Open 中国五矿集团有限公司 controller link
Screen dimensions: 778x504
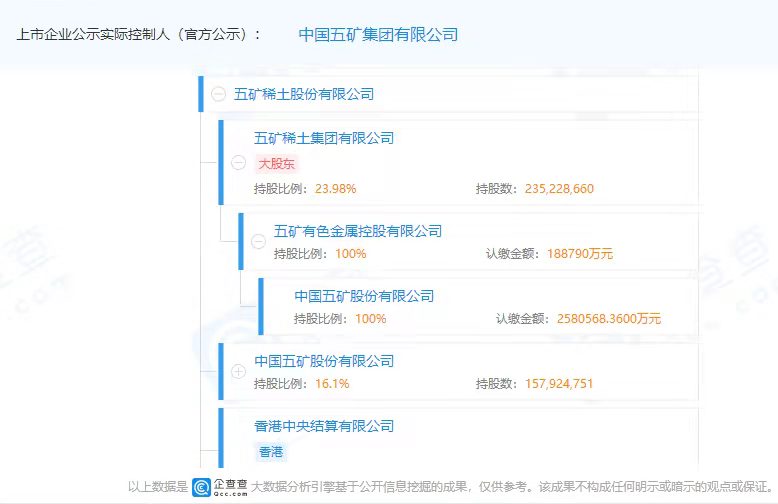(x=378, y=35)
